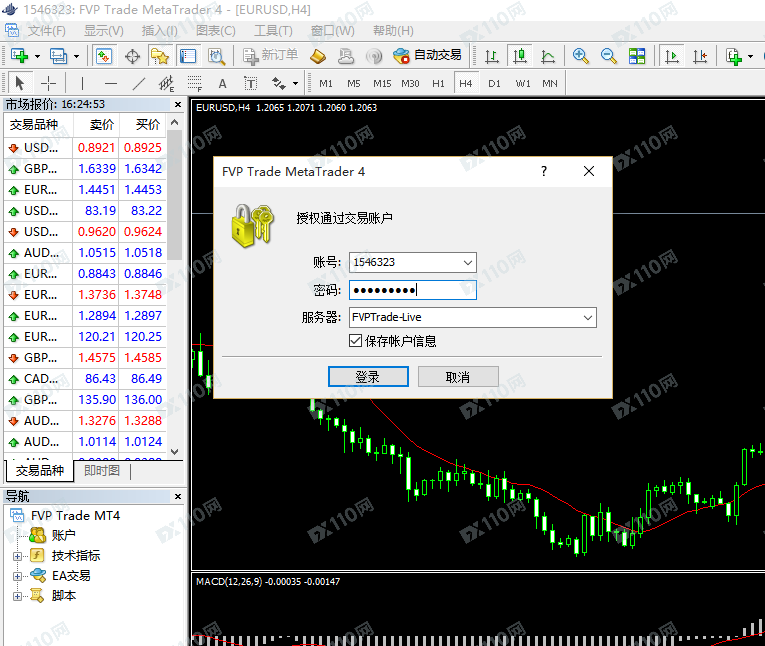Switch to M1 timeframe
The image size is (765, 646).
(x=326, y=83)
